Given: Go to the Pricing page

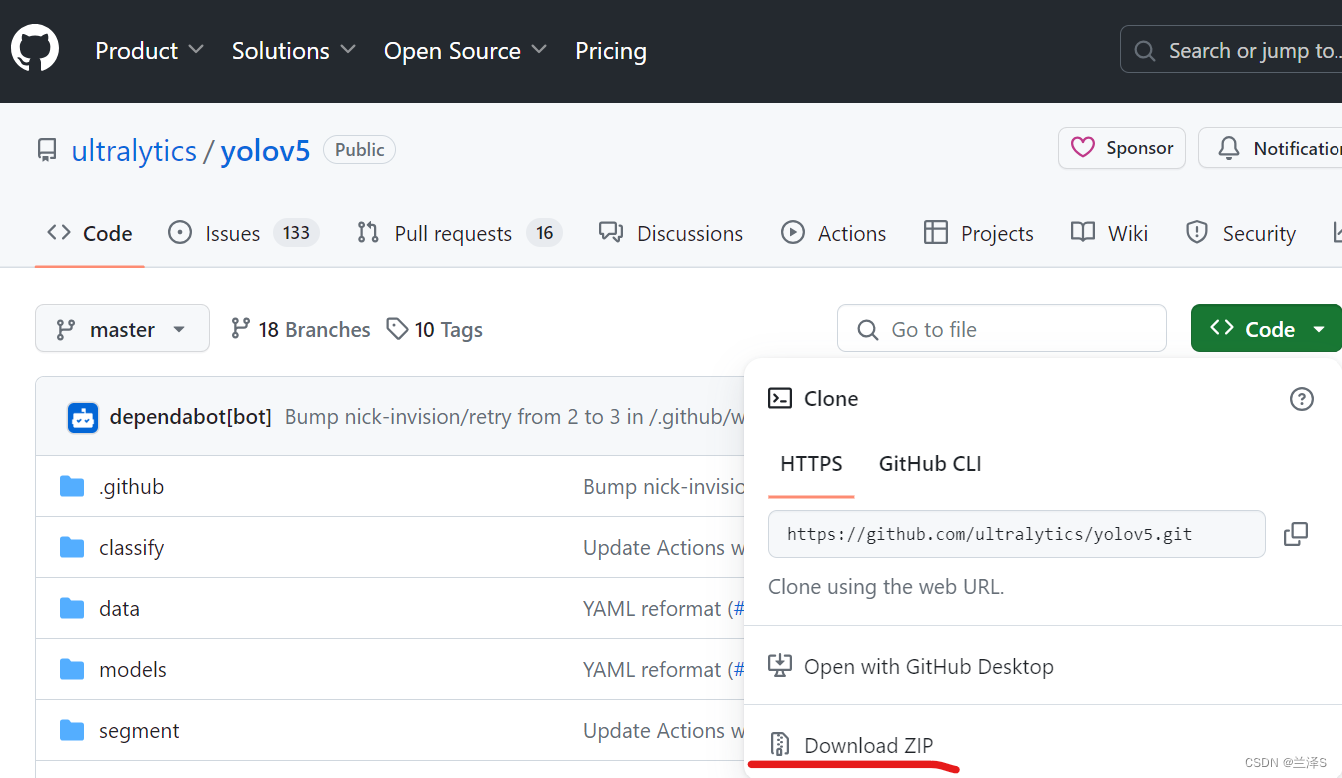Looking at the screenshot, I should (611, 50).
